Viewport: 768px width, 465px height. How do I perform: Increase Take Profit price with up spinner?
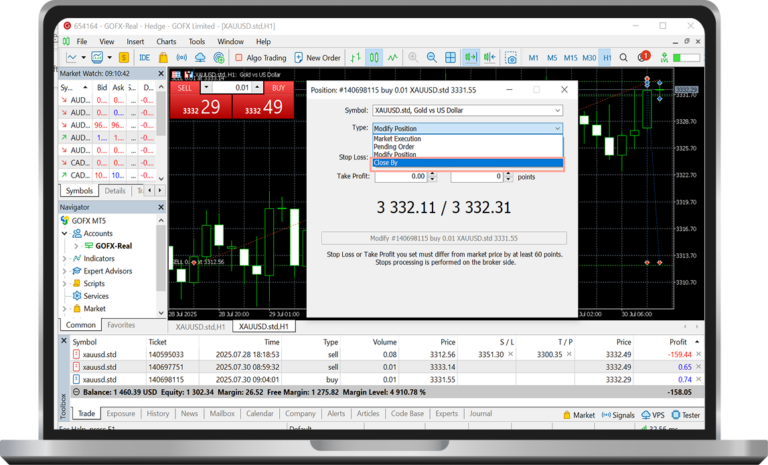click(x=432, y=173)
